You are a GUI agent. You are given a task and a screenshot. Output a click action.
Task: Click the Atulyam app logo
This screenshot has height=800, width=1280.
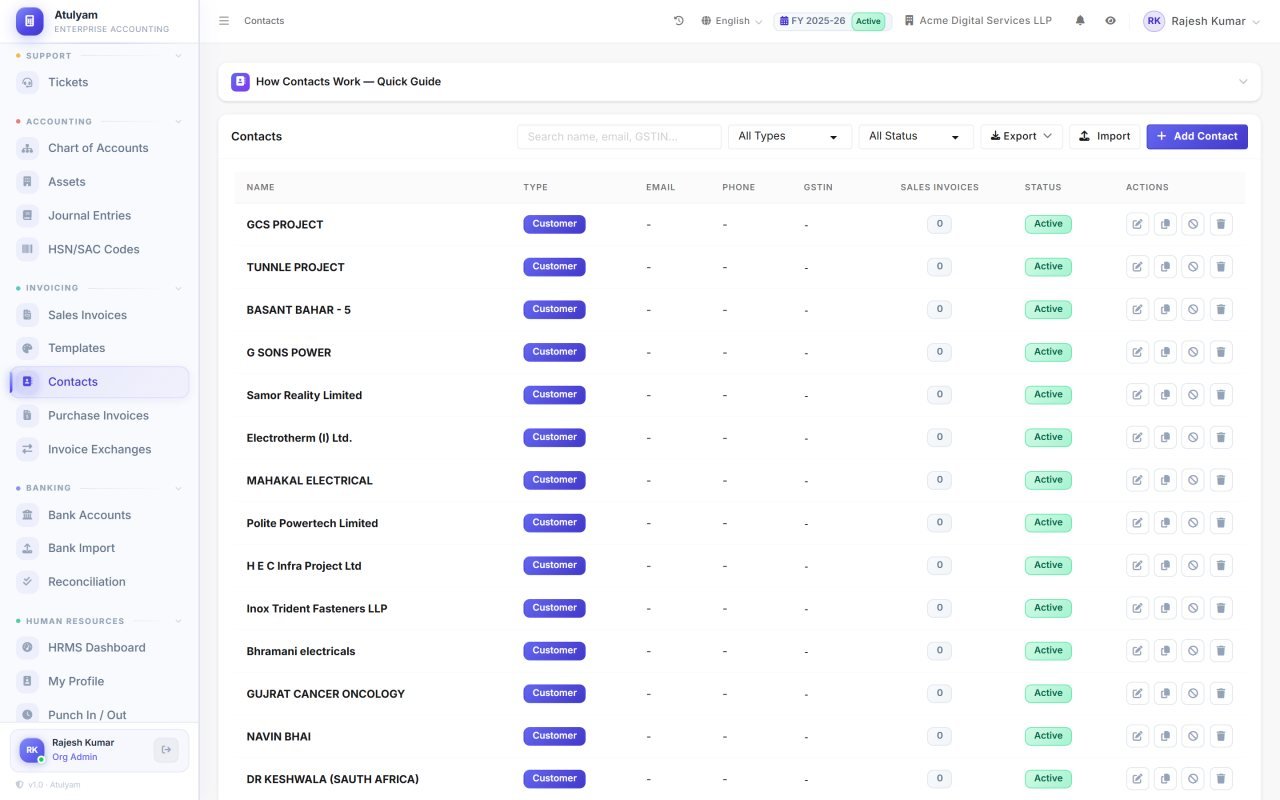tap(30, 21)
